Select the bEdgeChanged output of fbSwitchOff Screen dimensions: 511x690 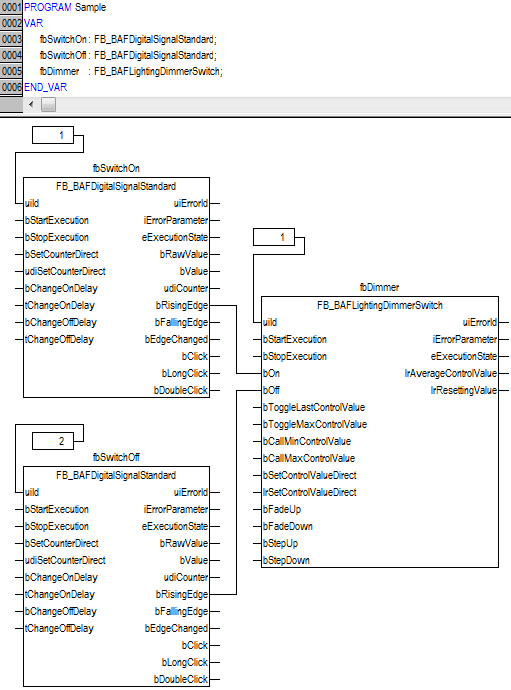pyautogui.click(x=176, y=628)
